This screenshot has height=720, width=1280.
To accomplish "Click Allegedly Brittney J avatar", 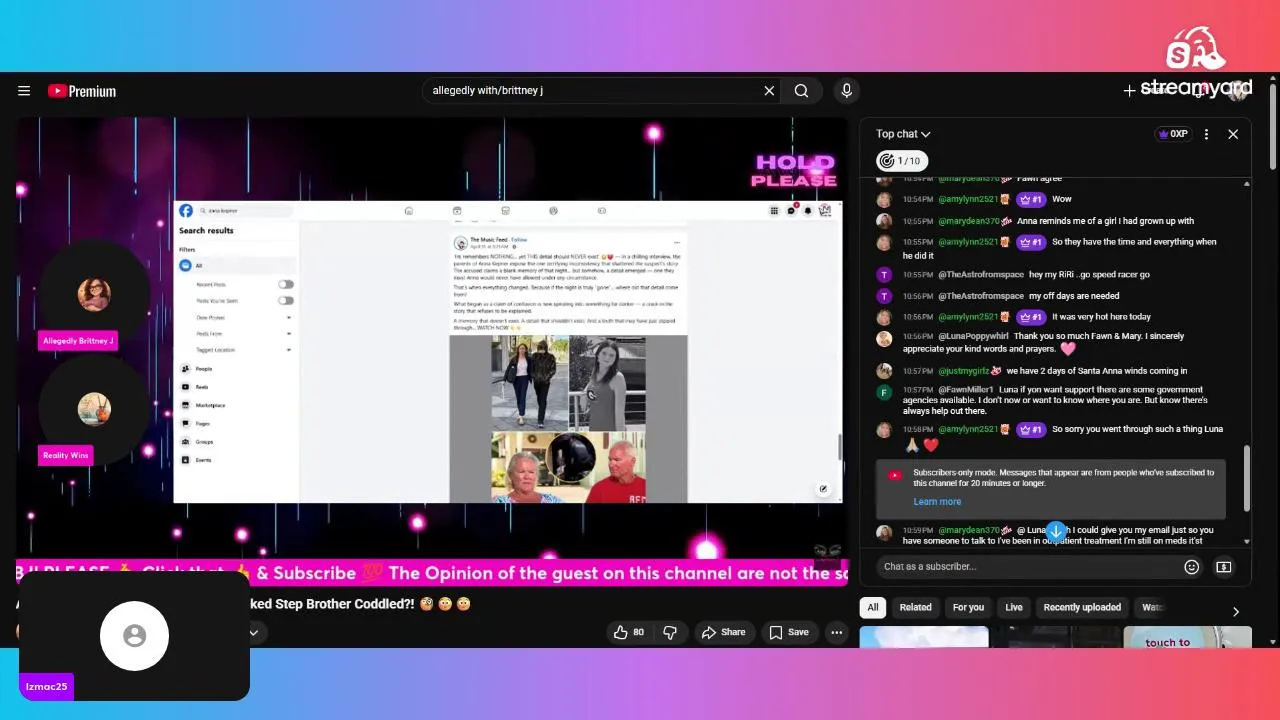I will click(x=94, y=294).
